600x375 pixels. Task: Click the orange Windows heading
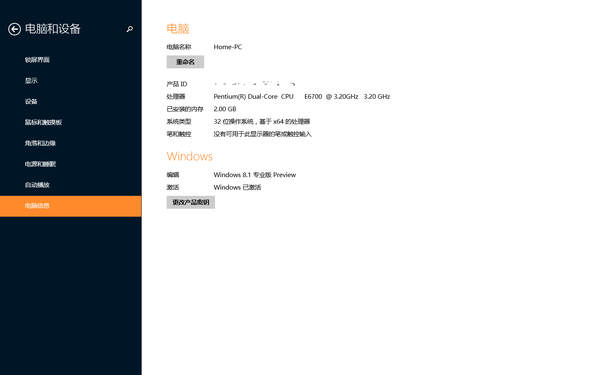click(189, 157)
